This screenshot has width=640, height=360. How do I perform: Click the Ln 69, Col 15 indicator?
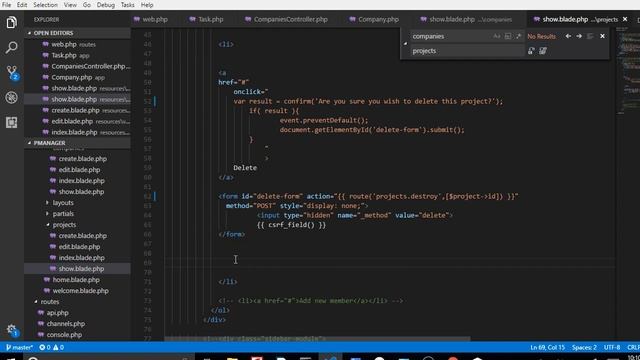547,347
